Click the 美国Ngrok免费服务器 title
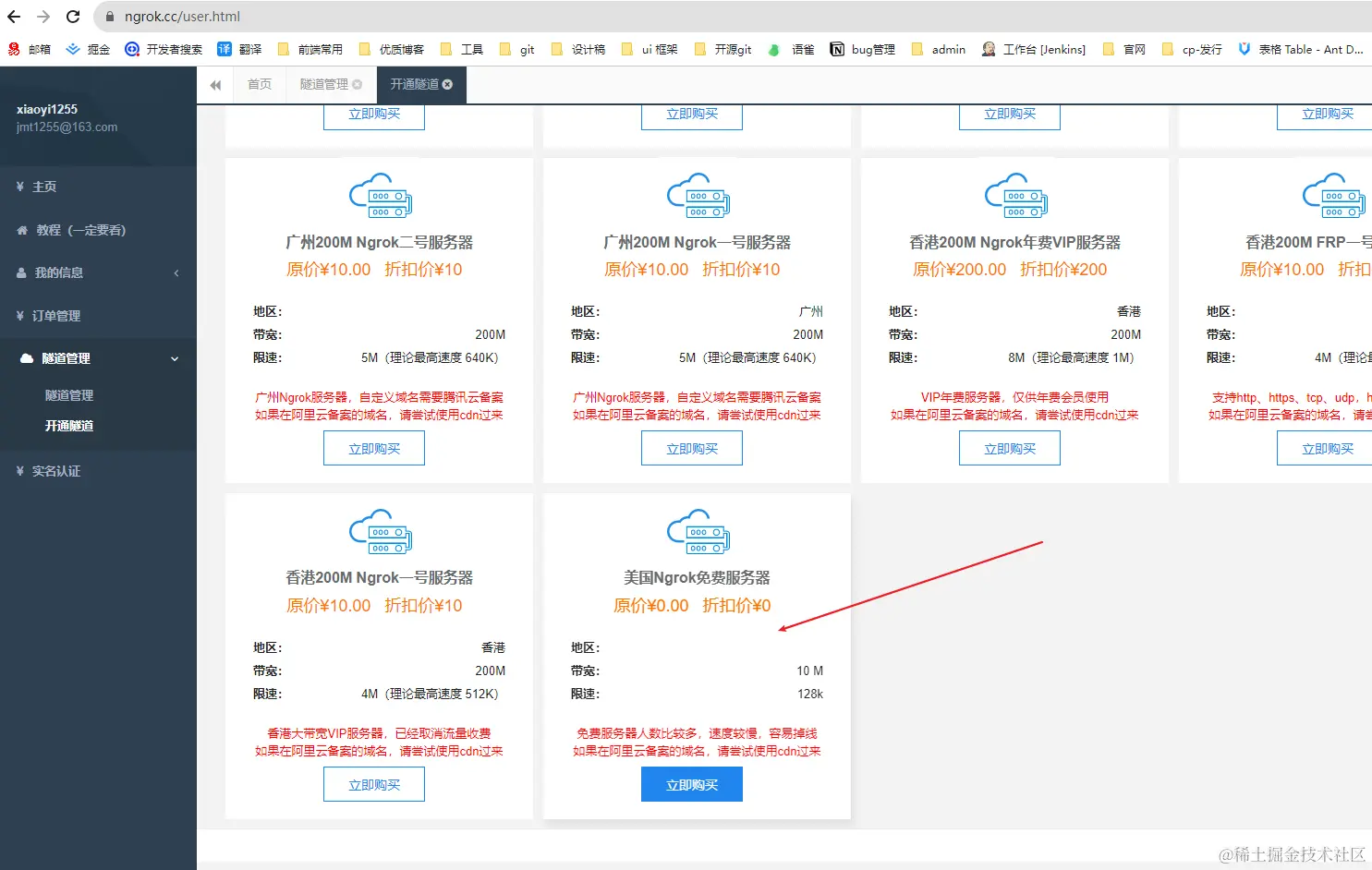 pyautogui.click(x=697, y=577)
